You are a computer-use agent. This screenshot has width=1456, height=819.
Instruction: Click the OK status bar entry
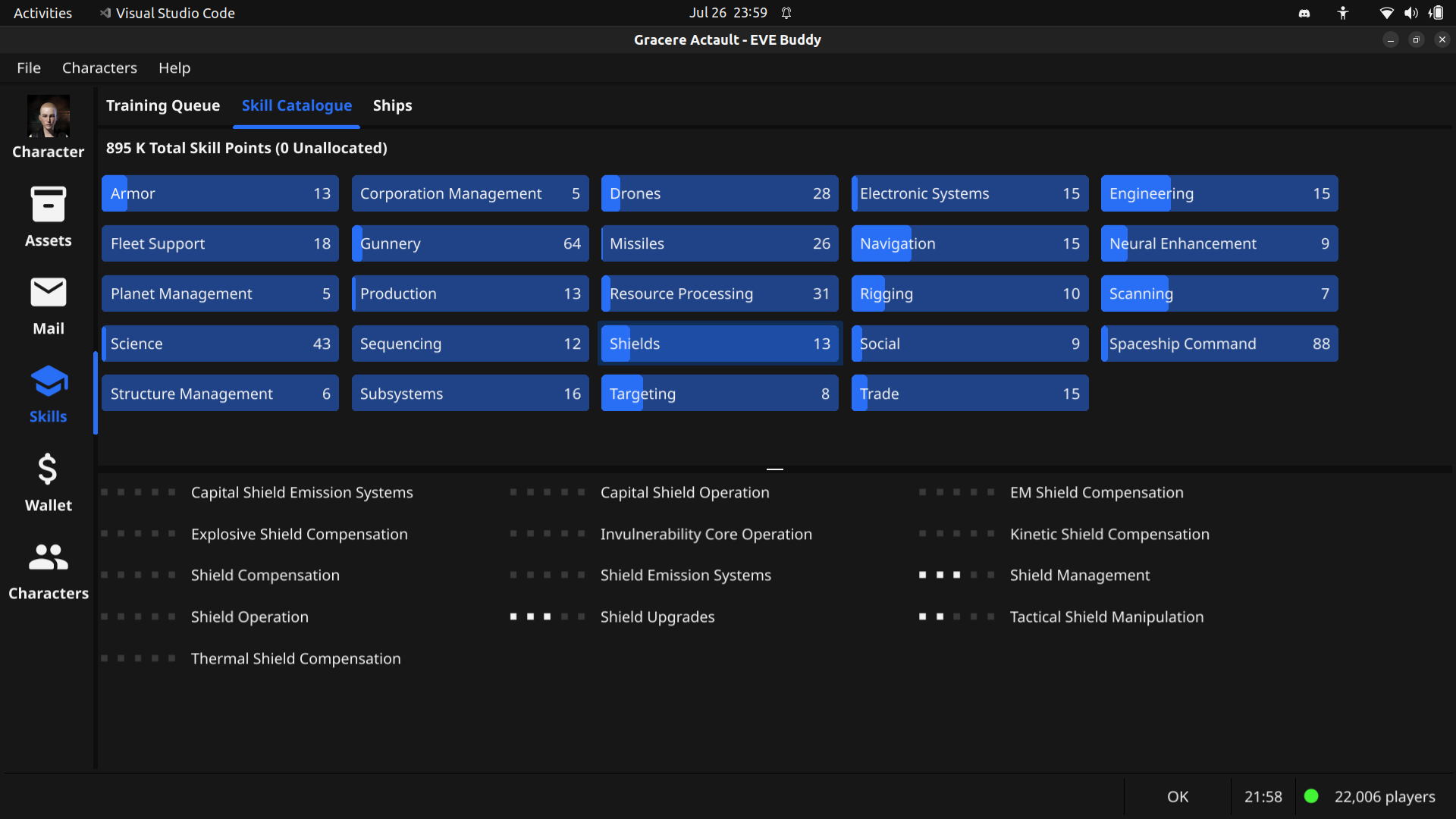[x=1178, y=796]
